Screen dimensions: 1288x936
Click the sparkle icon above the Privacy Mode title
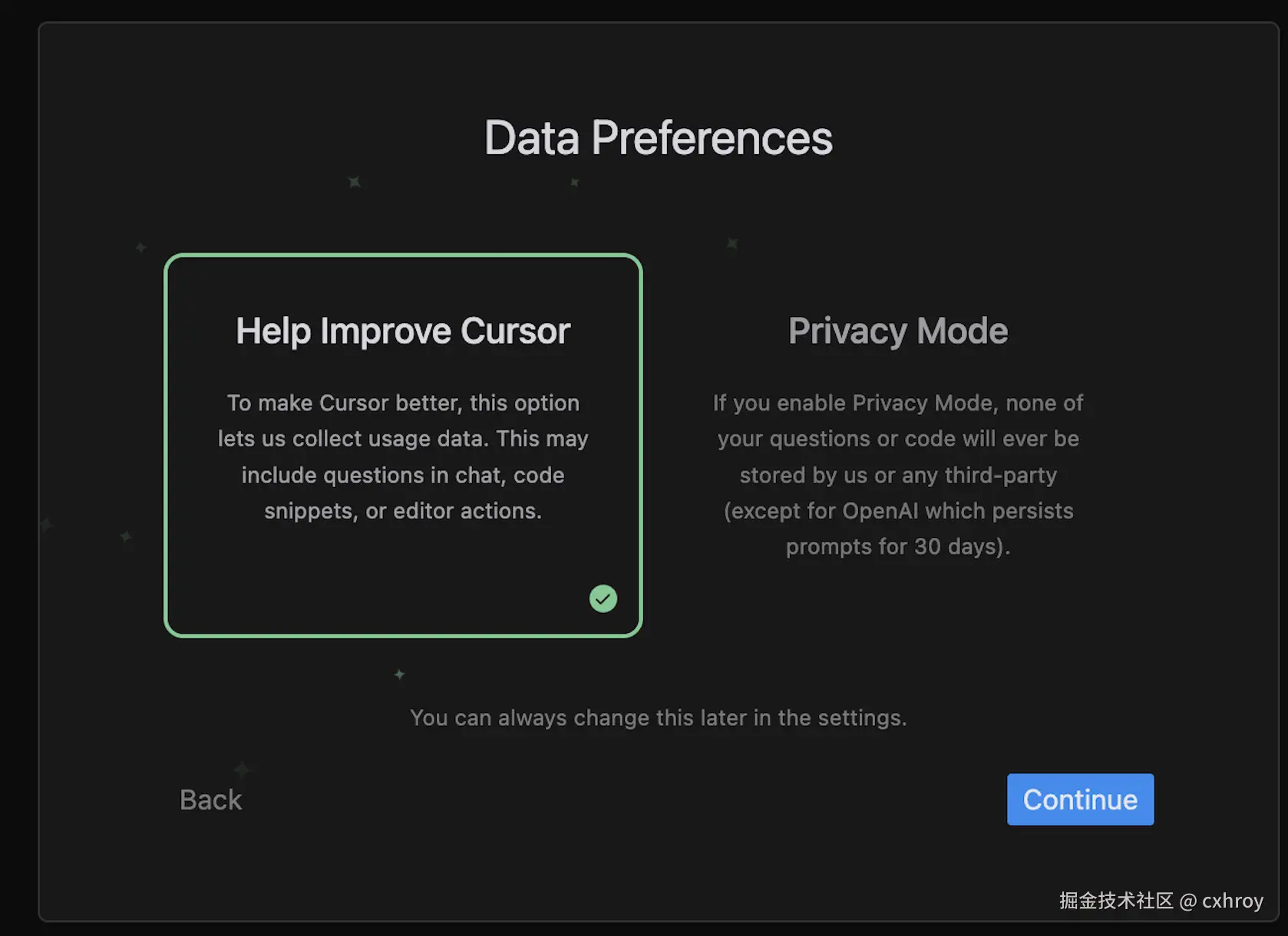tap(732, 244)
